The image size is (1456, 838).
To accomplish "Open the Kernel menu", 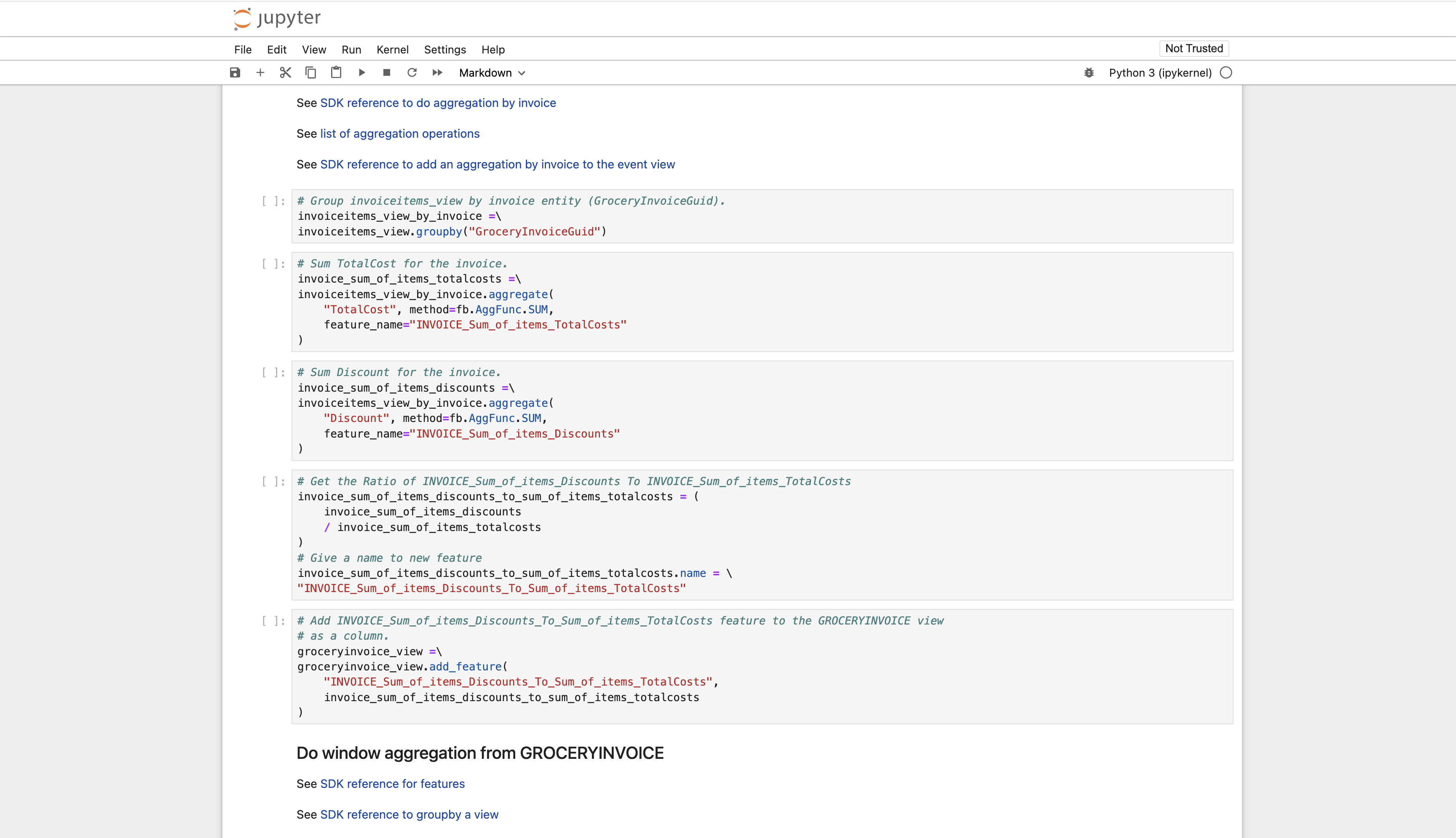I will click(x=393, y=50).
